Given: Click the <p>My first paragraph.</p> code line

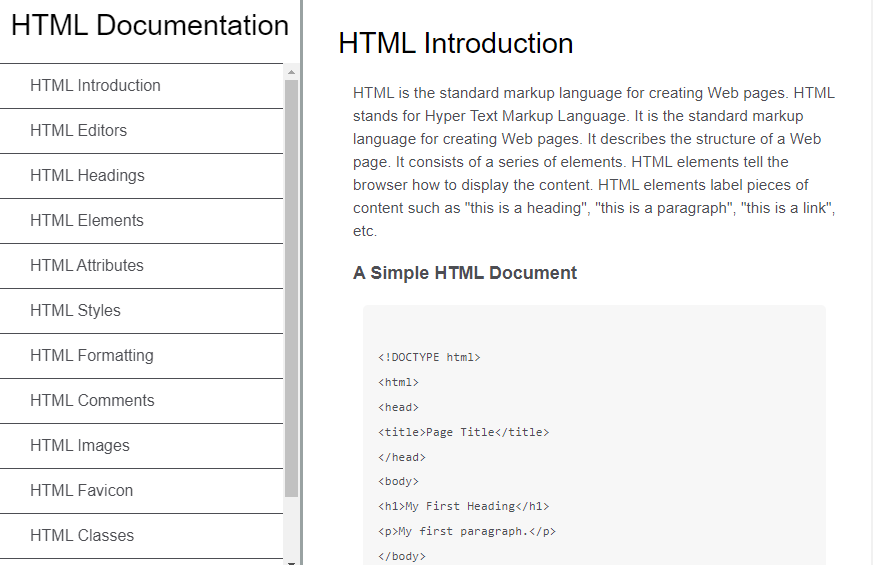Looking at the screenshot, I should 467,532.
